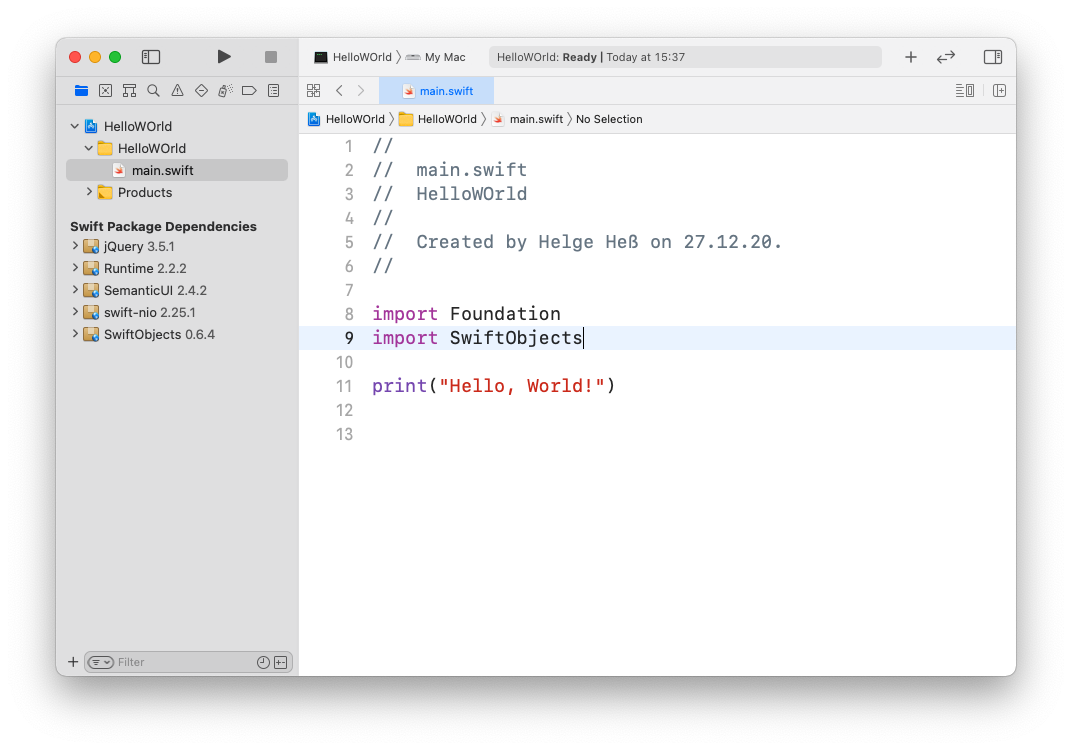
Task: Click the HelloWOrld: Ready activity status
Action: click(x=685, y=57)
